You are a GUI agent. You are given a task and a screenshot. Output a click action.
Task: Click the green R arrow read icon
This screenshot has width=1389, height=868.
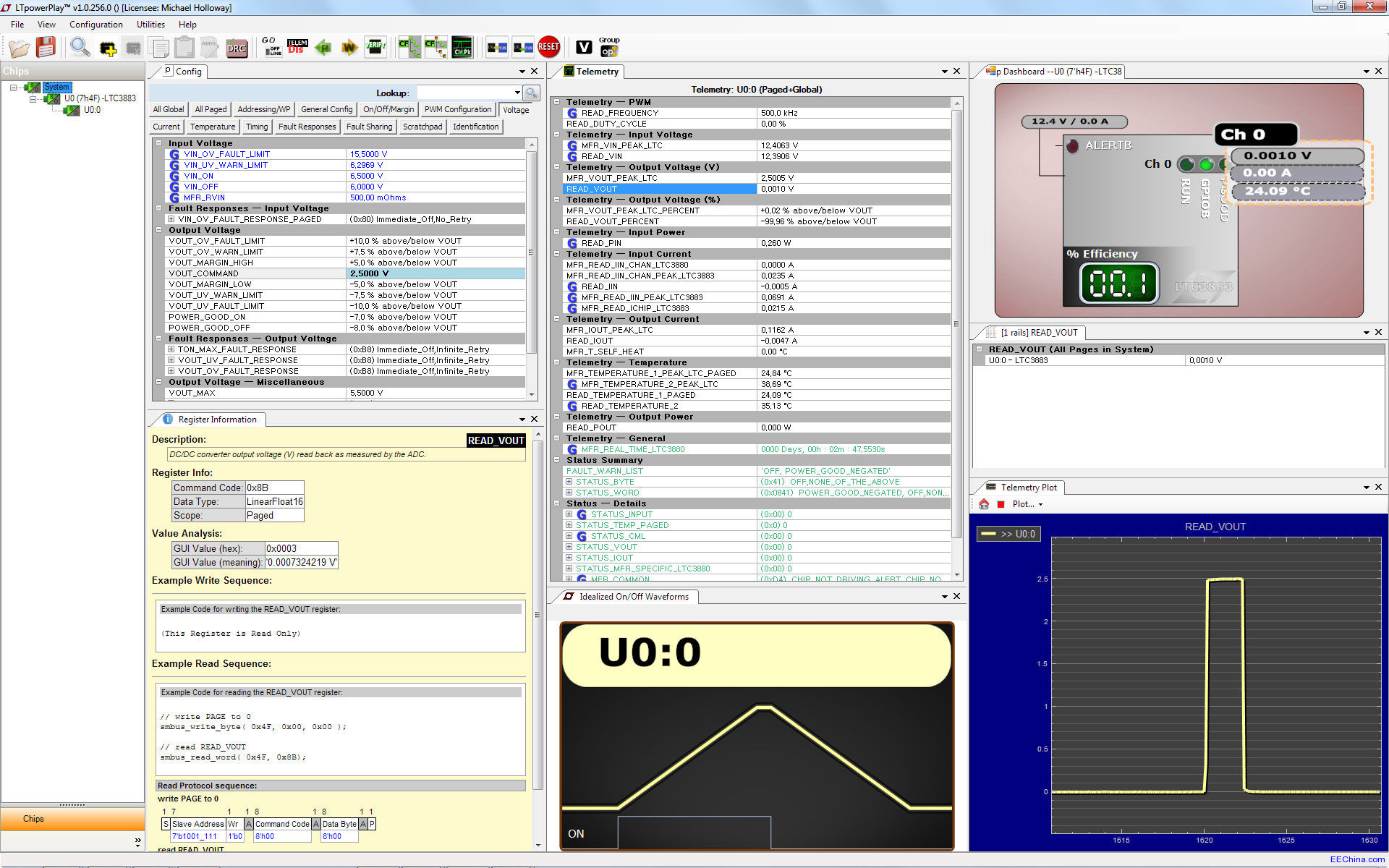coord(323,48)
